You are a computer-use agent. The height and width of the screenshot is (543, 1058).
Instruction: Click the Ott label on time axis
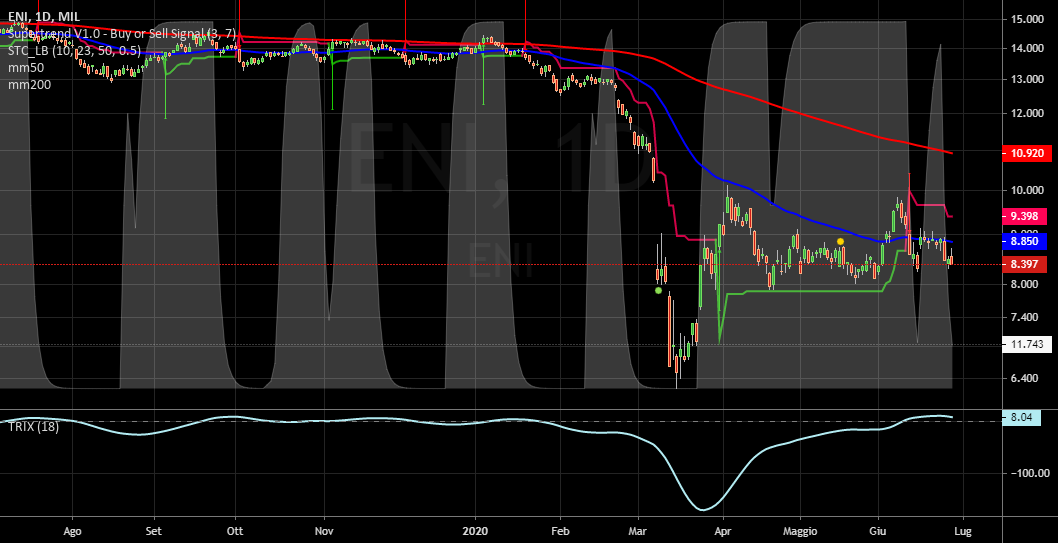point(235,532)
